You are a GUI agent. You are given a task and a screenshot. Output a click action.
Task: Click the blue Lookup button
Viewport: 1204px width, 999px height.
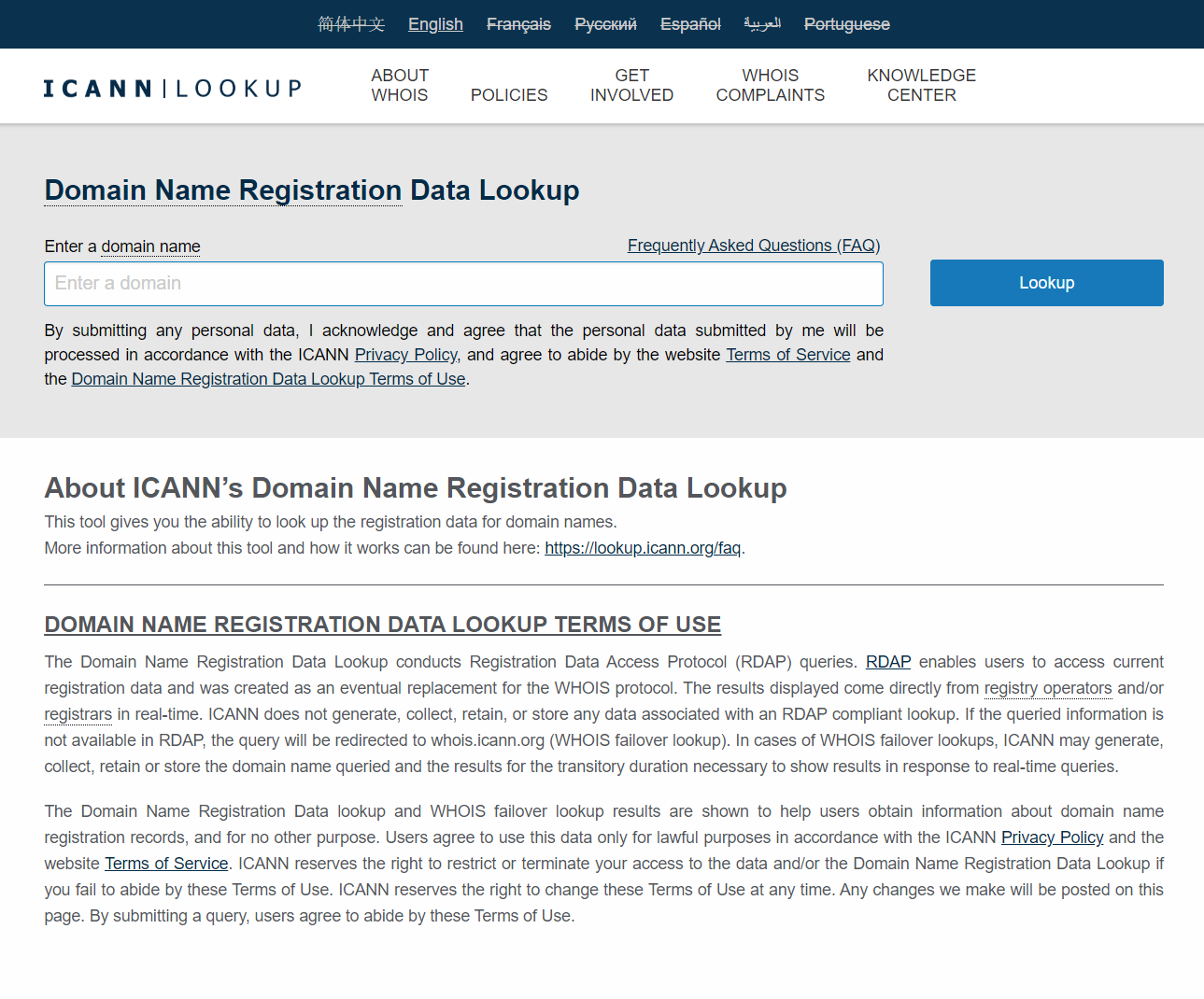[1046, 283]
